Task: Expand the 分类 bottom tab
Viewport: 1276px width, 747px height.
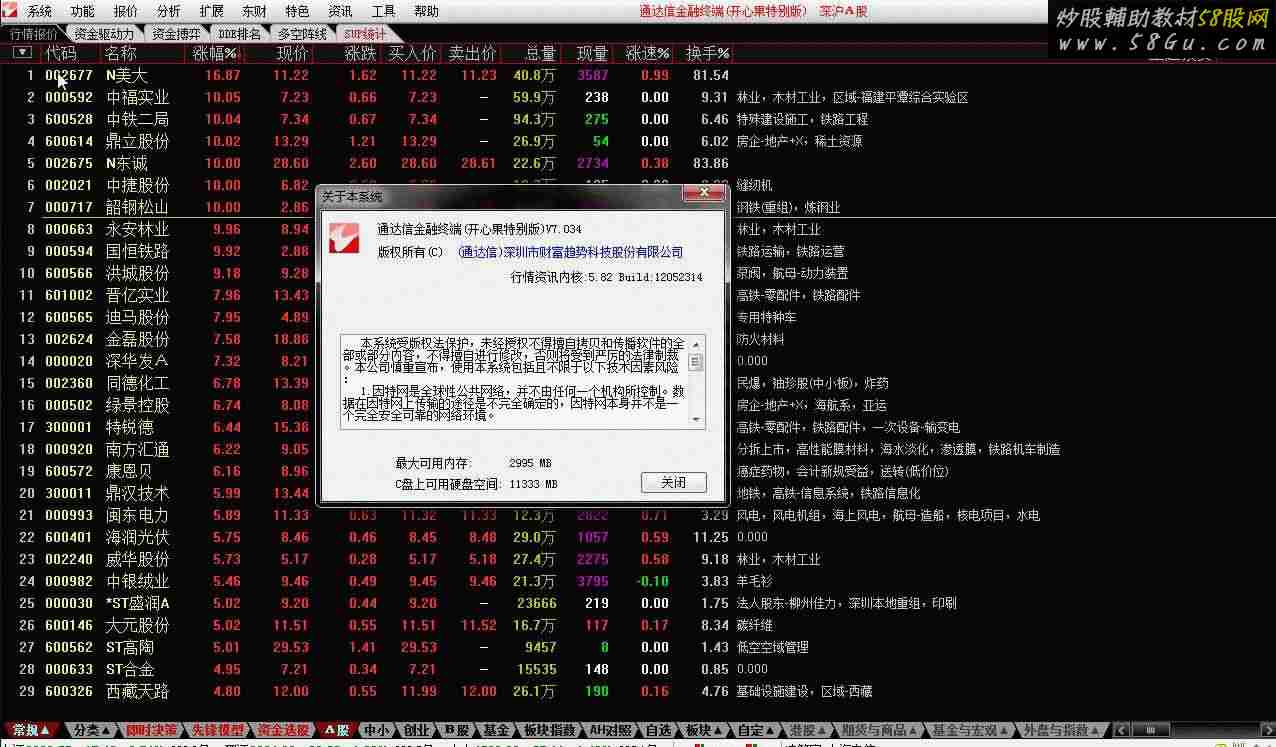Action: pos(93,730)
